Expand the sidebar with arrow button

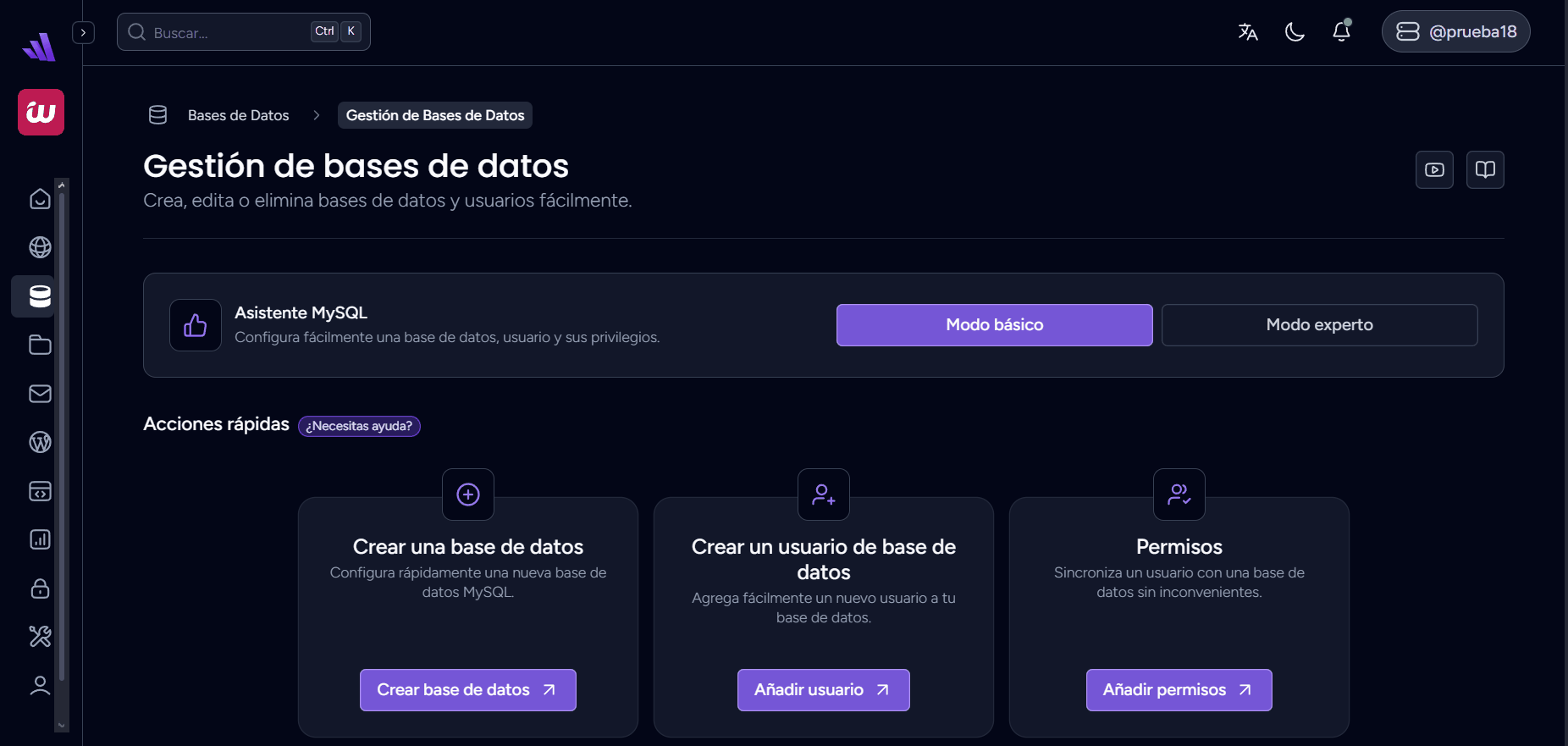pos(83,32)
